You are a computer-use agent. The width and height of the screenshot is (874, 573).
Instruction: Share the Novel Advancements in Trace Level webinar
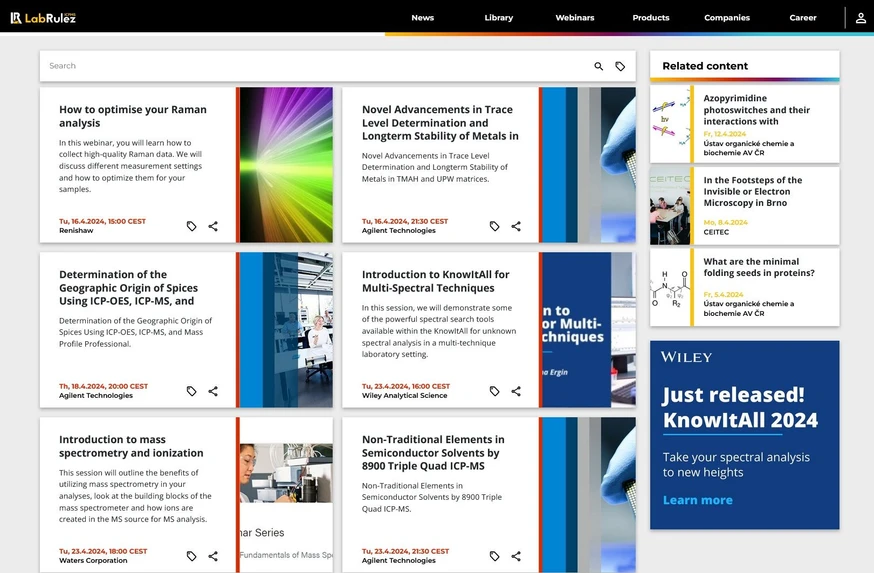point(516,226)
